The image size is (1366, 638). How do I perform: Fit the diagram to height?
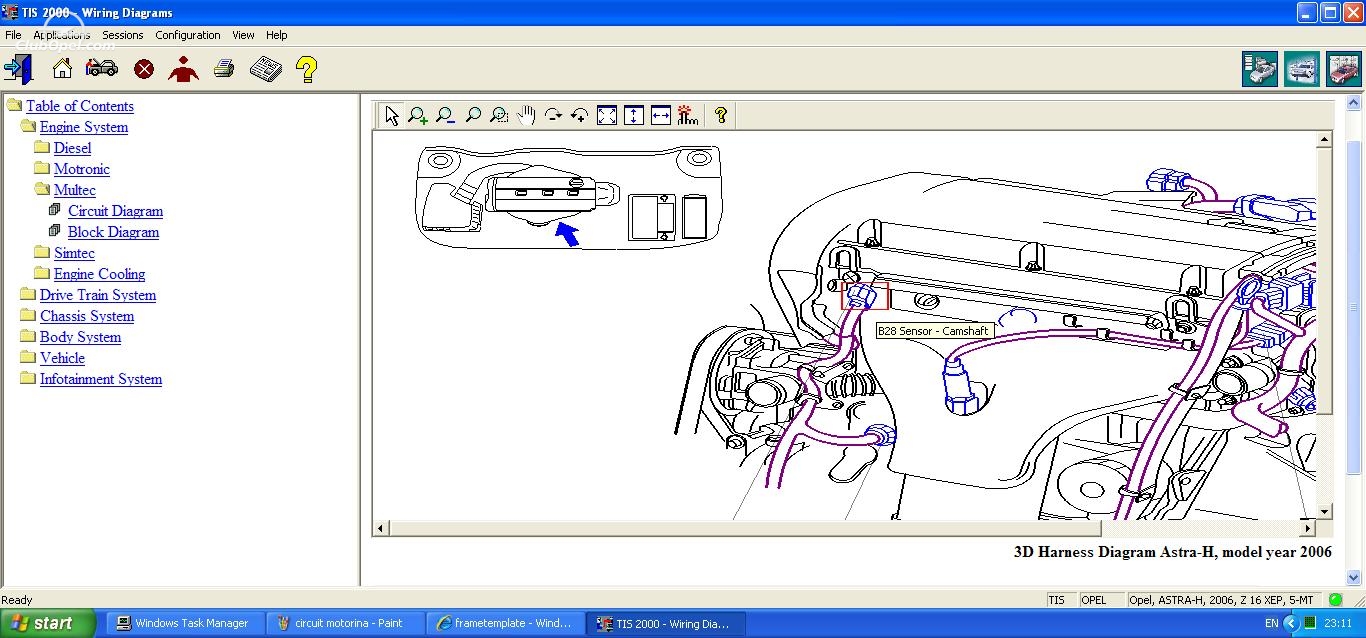pos(633,115)
